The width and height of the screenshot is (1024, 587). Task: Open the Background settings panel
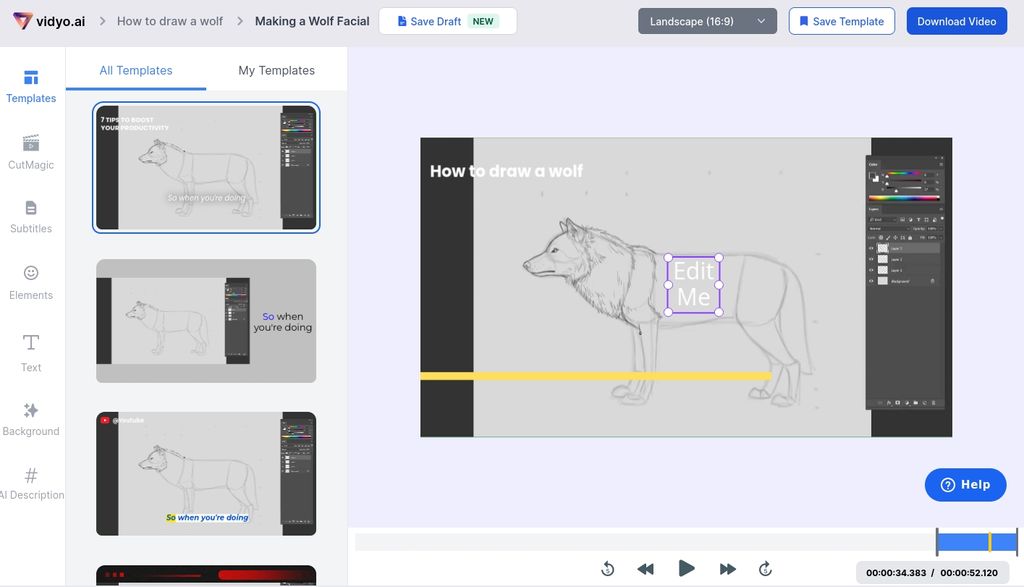[31, 420]
